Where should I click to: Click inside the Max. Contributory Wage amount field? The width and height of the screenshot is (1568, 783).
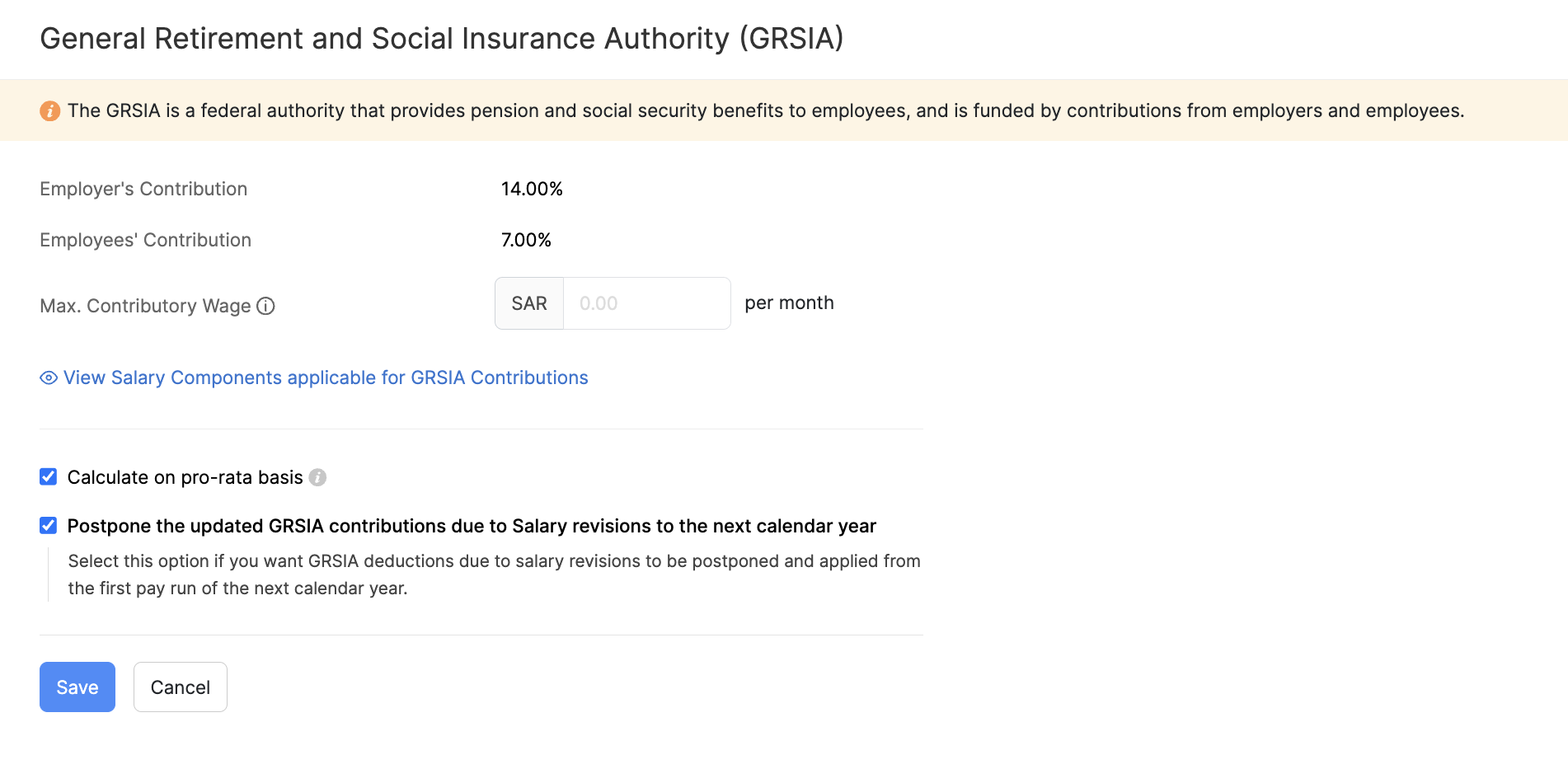click(x=646, y=302)
